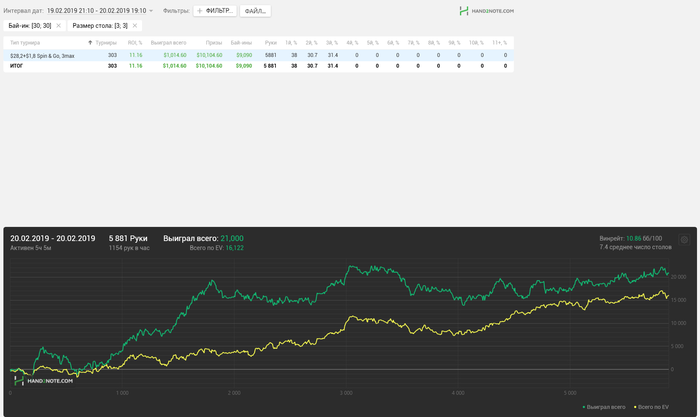Viewport: 700px width, 417px height.
Task: Open the ФАЙЛ menu button
Action: point(255,11)
